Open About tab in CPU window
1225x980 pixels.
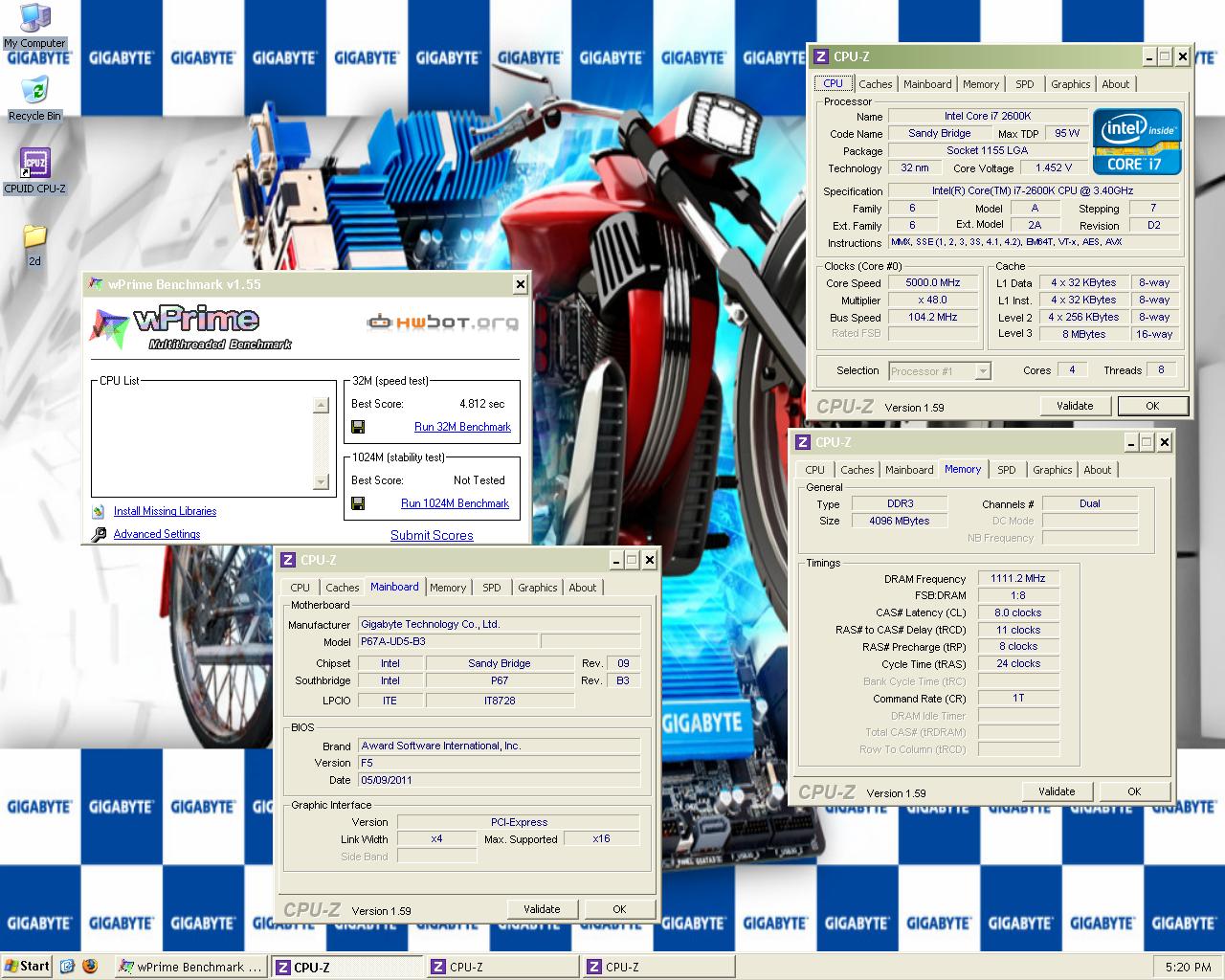coord(1116,84)
